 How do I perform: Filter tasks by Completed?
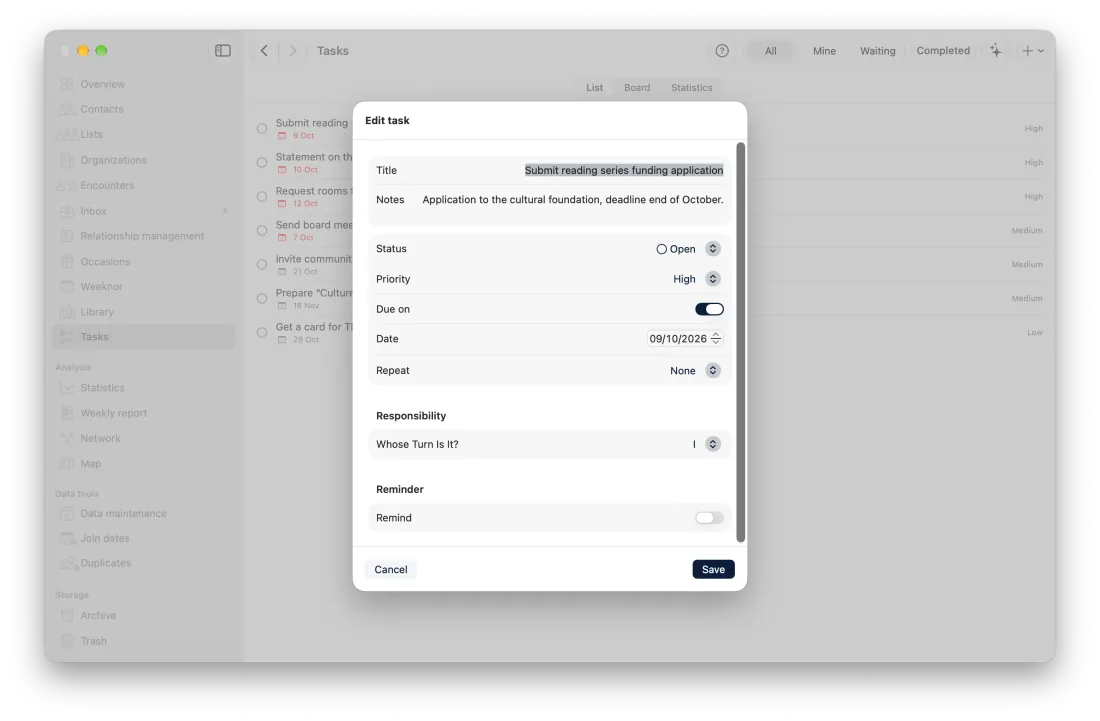[x=943, y=50]
